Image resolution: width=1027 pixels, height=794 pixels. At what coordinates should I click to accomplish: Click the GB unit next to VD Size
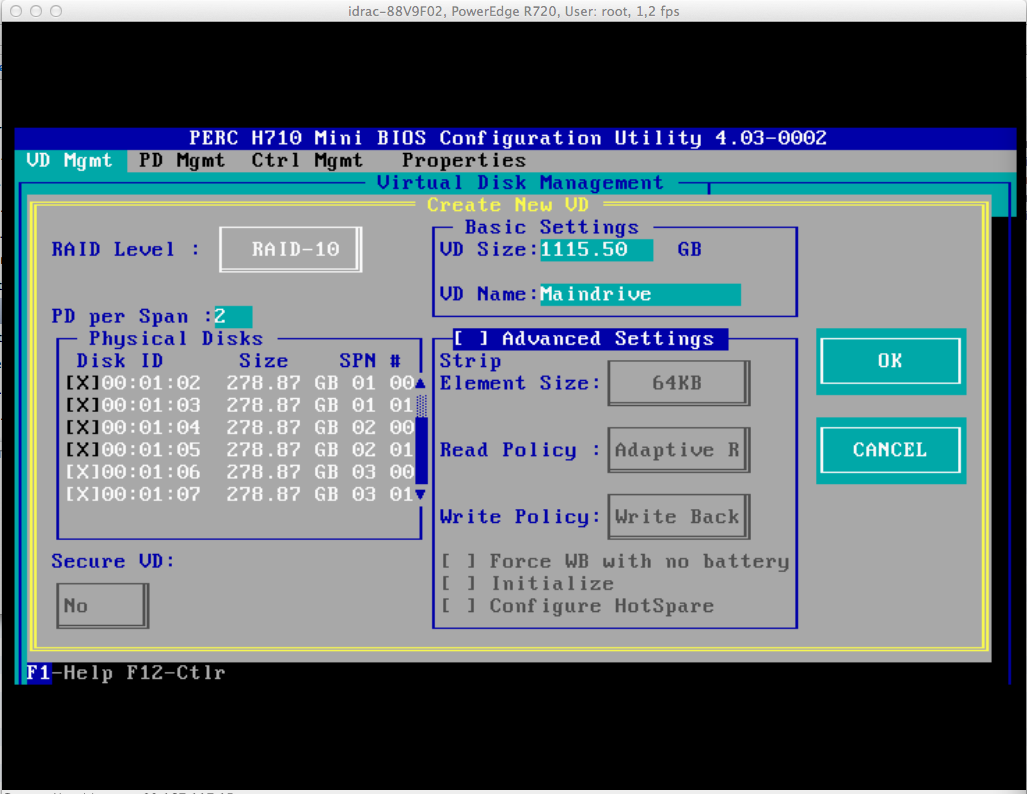click(690, 250)
